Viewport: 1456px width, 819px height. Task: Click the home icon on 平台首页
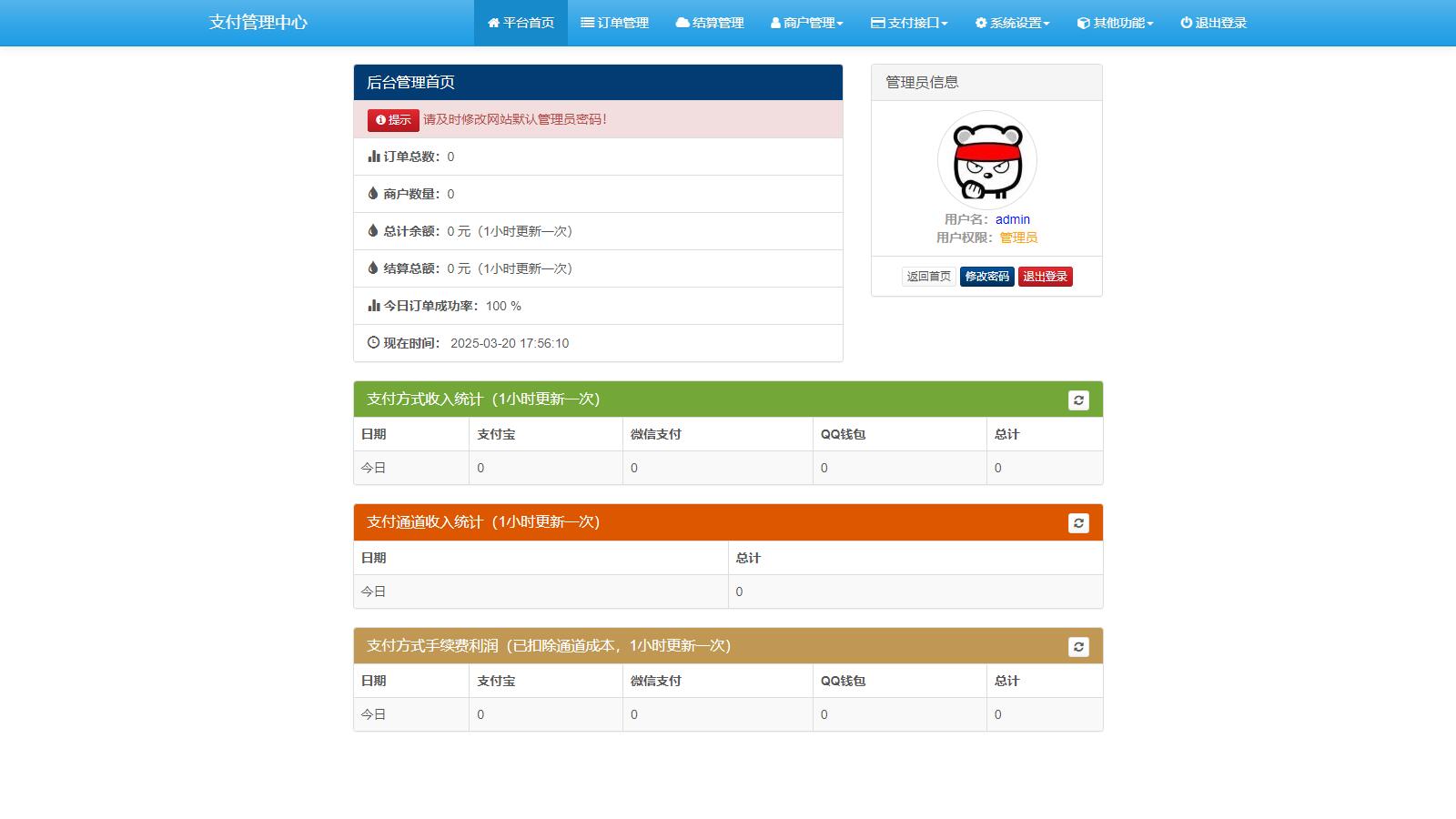click(x=493, y=23)
